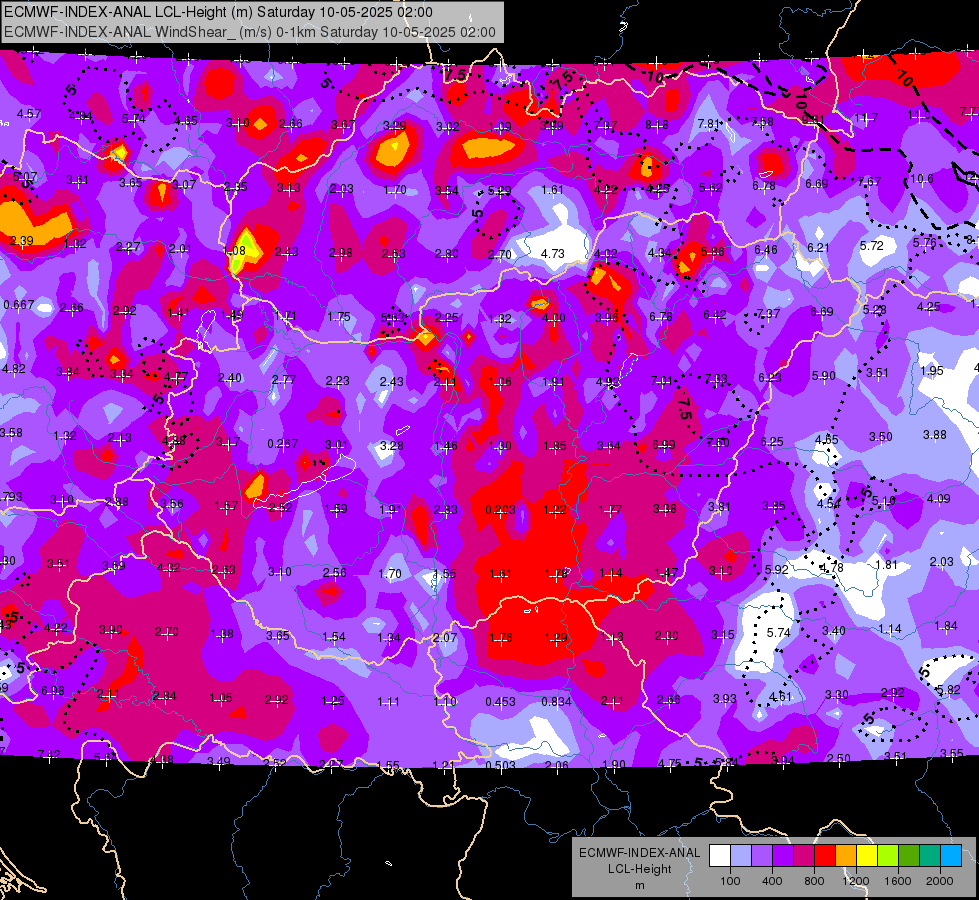Click the wind shear value 0.834
The height and width of the screenshot is (900, 979).
point(556,701)
